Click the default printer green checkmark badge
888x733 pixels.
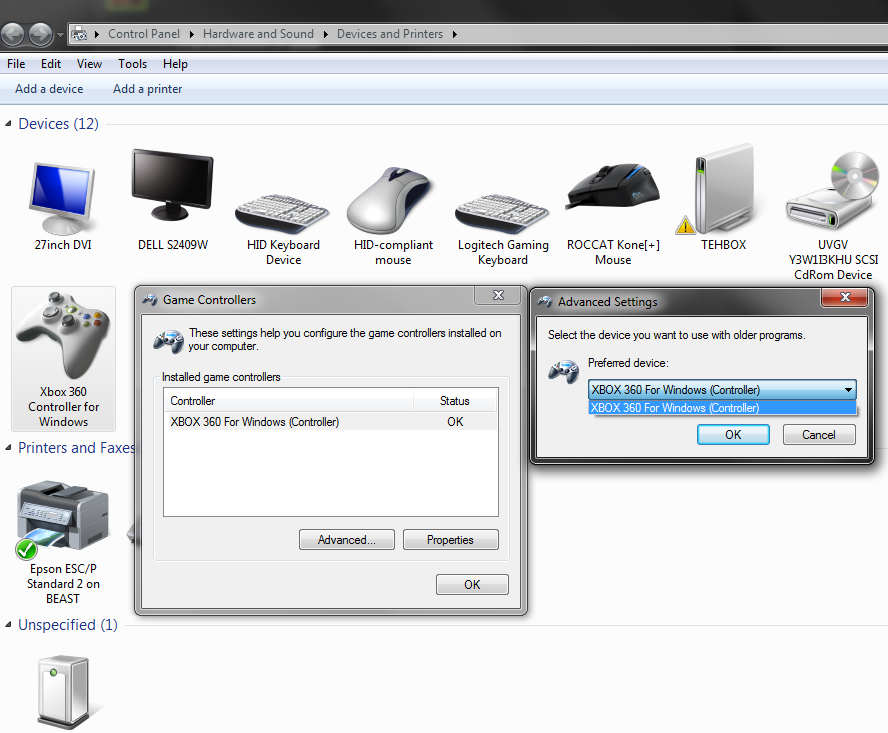[26, 549]
